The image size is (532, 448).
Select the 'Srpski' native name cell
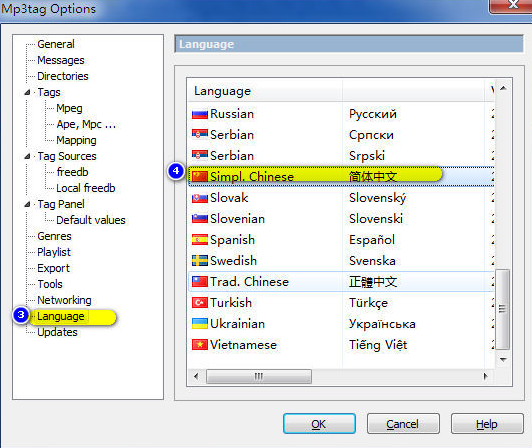367,156
